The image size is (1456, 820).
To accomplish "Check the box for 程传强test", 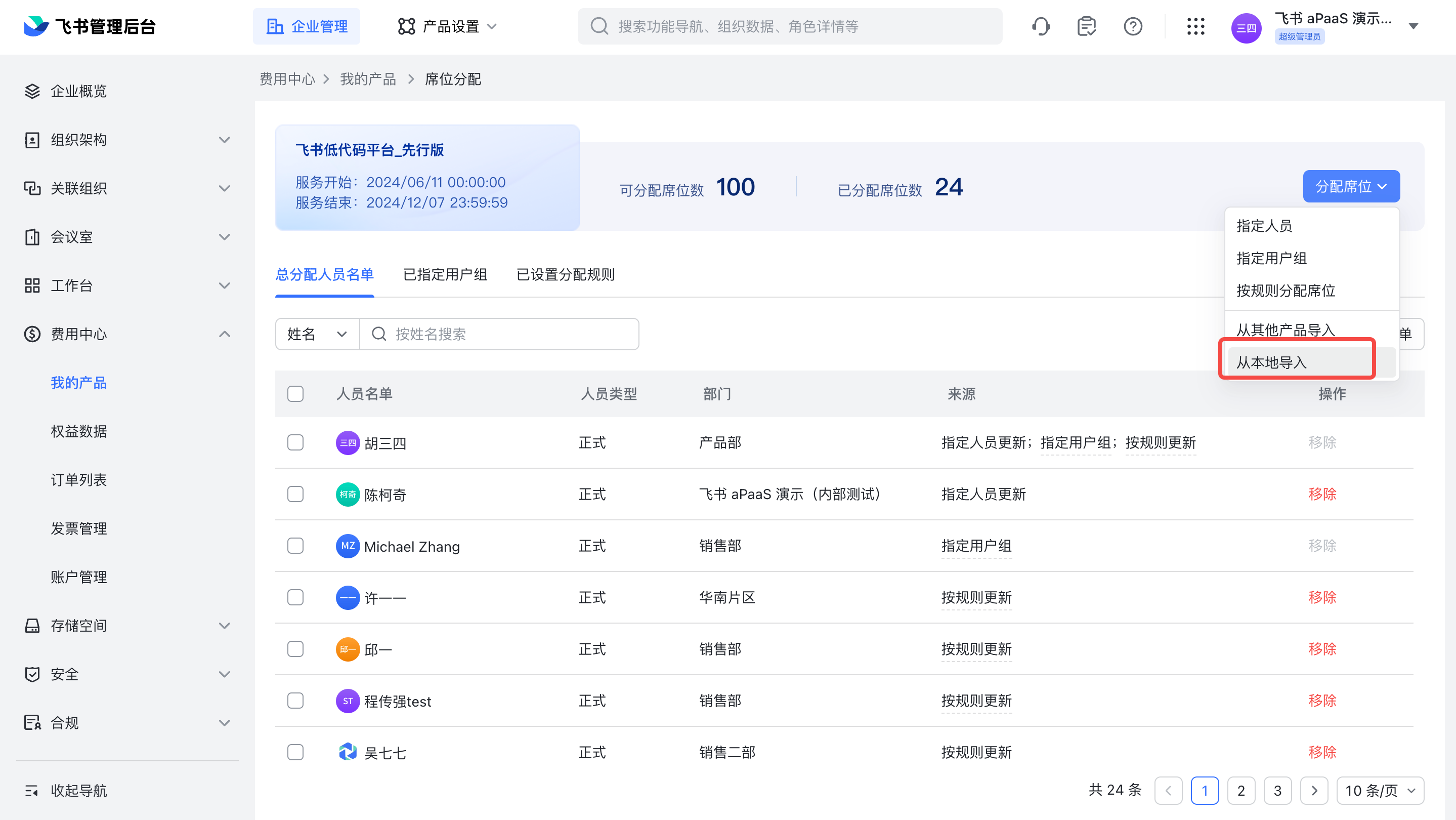I will click(x=295, y=701).
